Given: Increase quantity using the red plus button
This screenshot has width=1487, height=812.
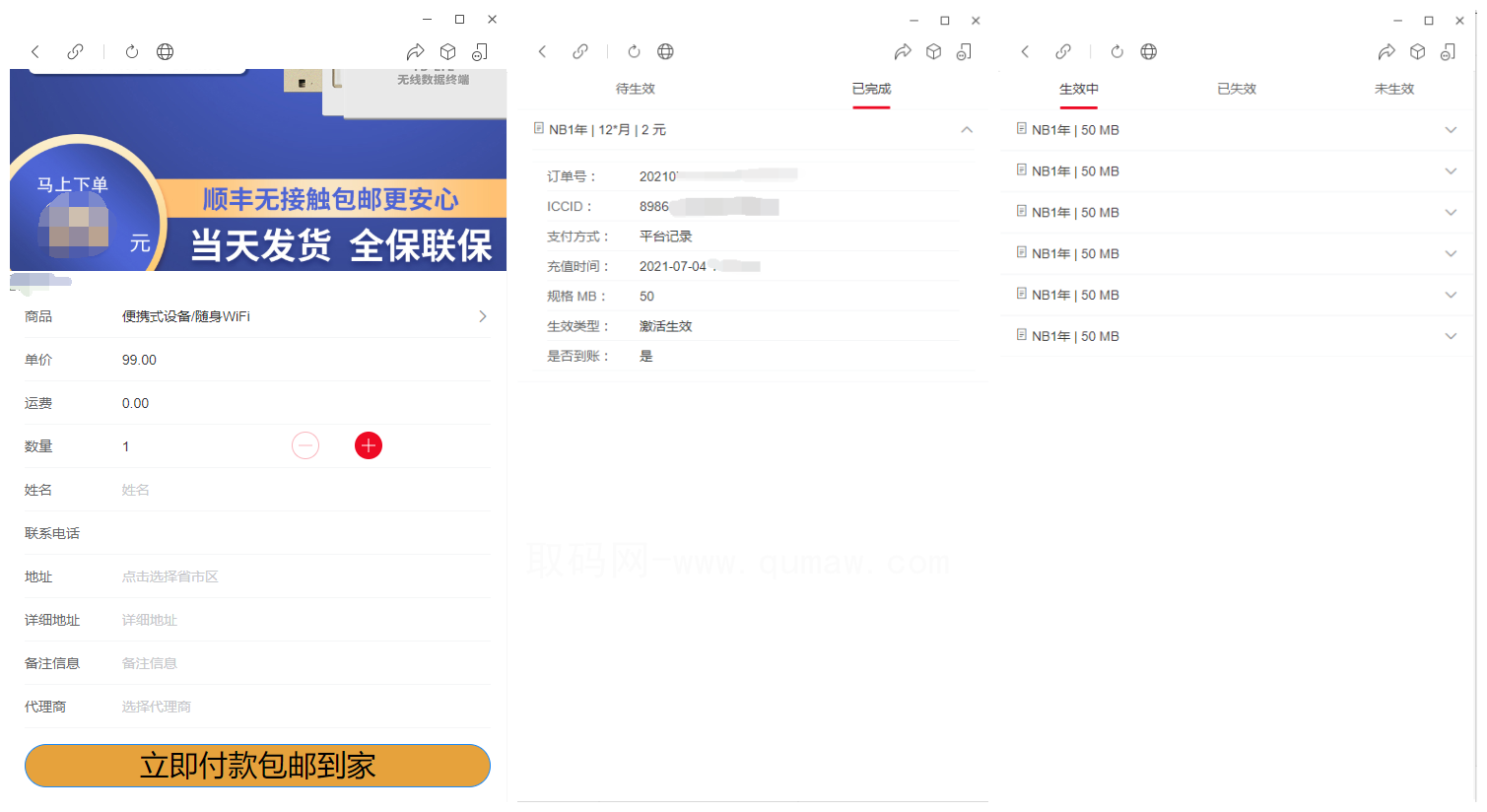Looking at the screenshot, I should [x=368, y=444].
